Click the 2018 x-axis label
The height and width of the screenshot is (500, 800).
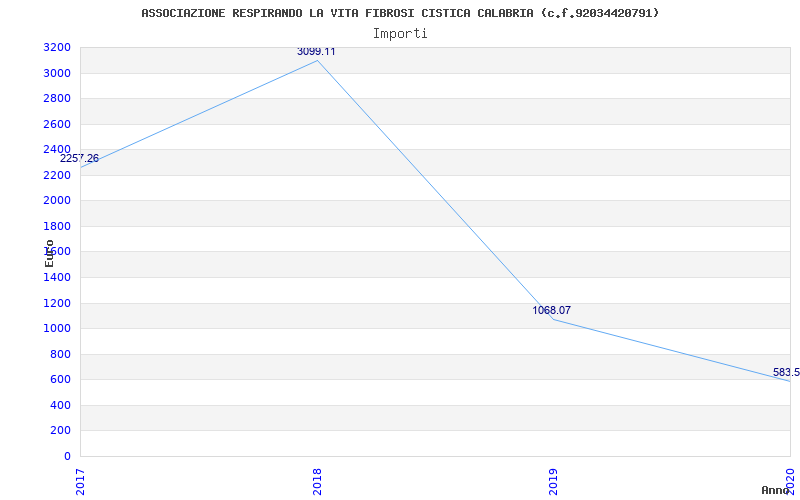pos(317,482)
